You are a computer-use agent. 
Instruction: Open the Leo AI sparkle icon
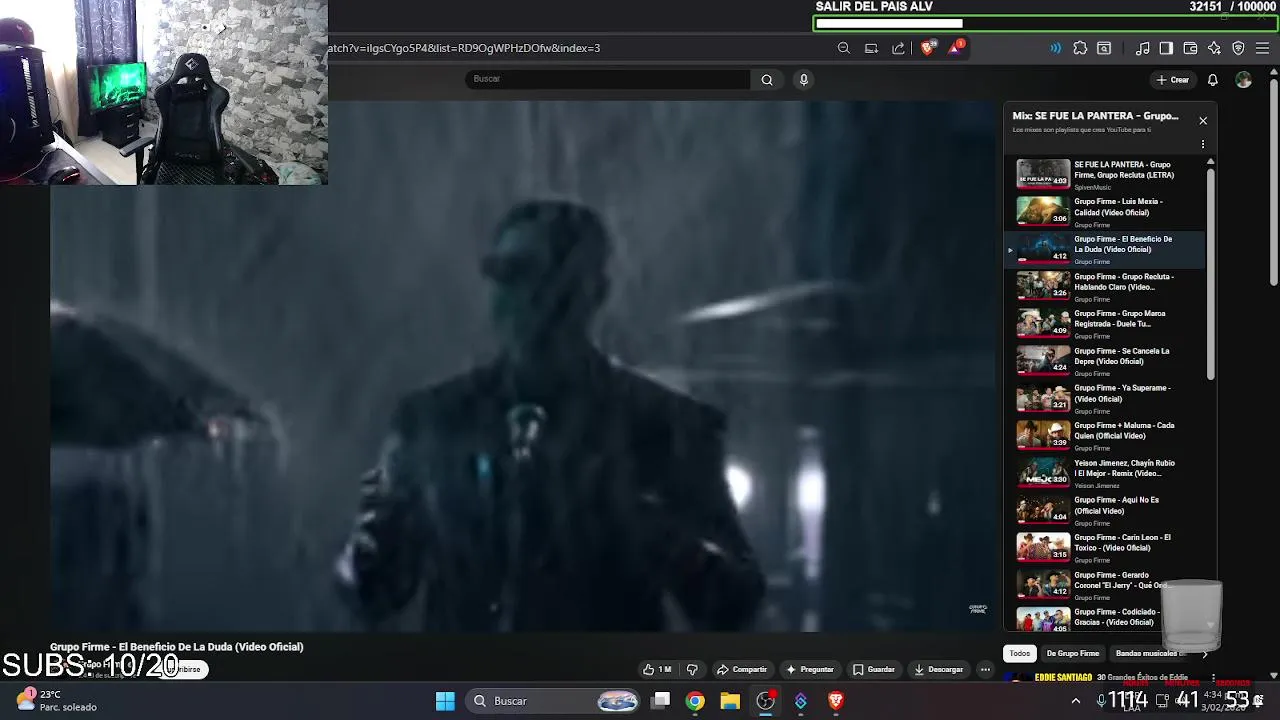point(1214,48)
